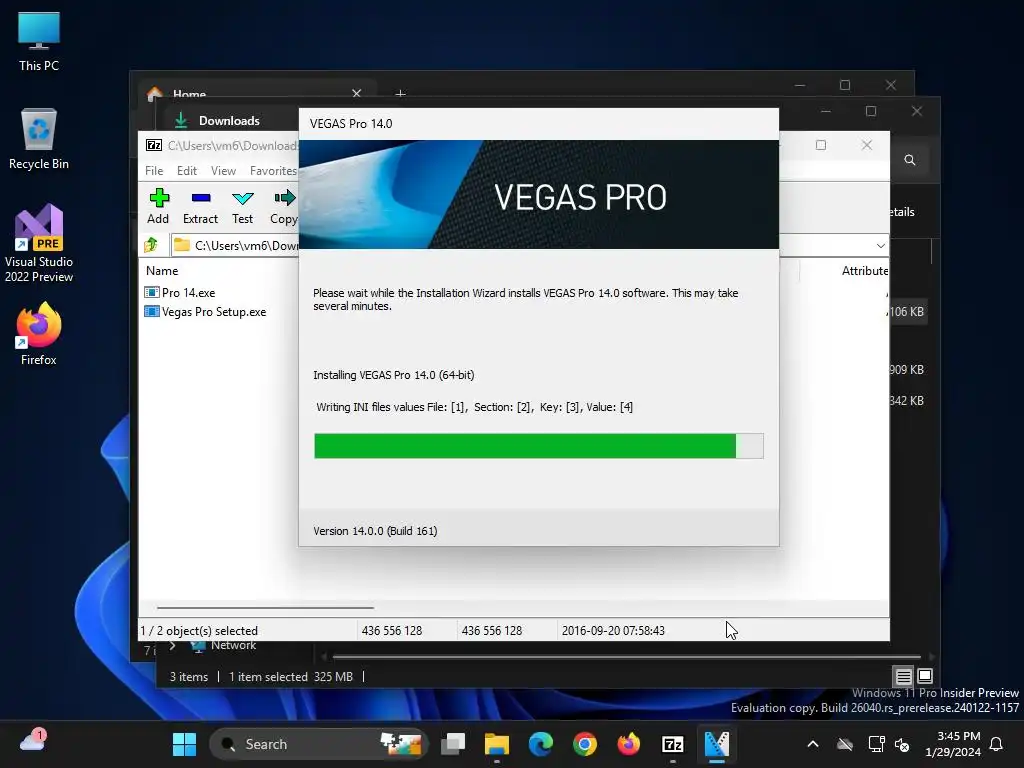Image resolution: width=1024 pixels, height=768 pixels.
Task: Maximize the 7-Zip window
Action: [x=821, y=145]
